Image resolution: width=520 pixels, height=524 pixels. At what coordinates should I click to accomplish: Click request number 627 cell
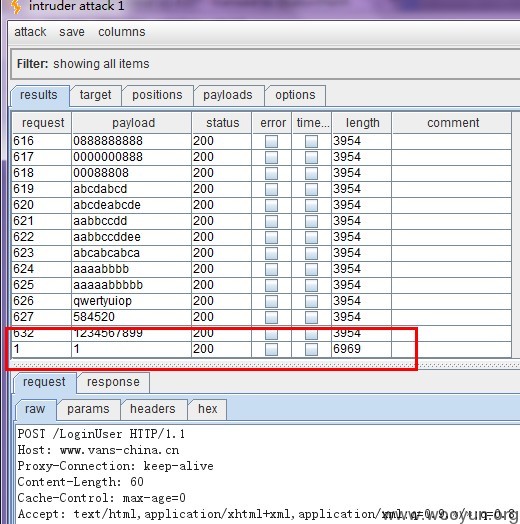point(41,317)
